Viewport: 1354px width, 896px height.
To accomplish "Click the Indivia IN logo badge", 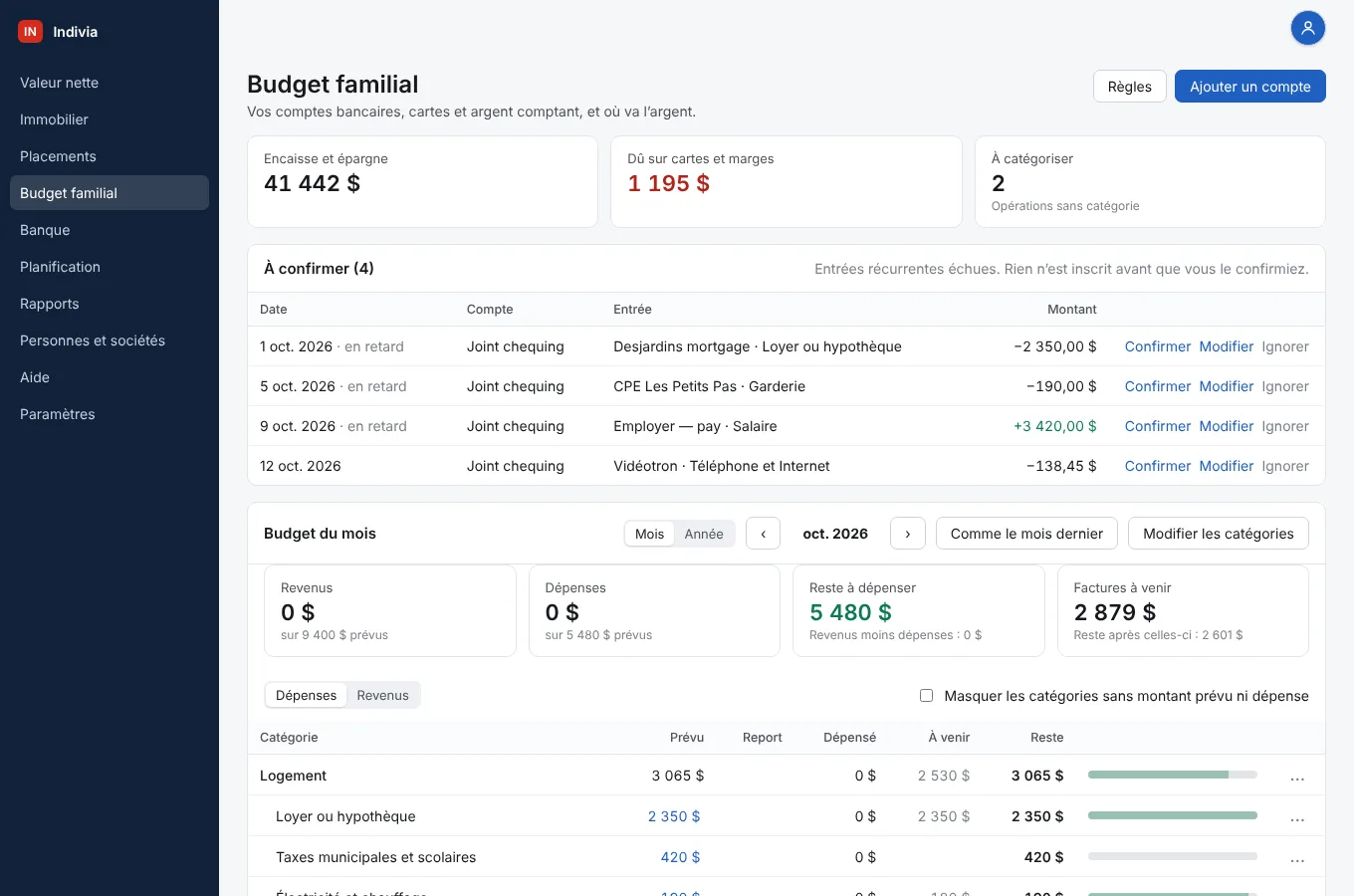I will (31, 32).
